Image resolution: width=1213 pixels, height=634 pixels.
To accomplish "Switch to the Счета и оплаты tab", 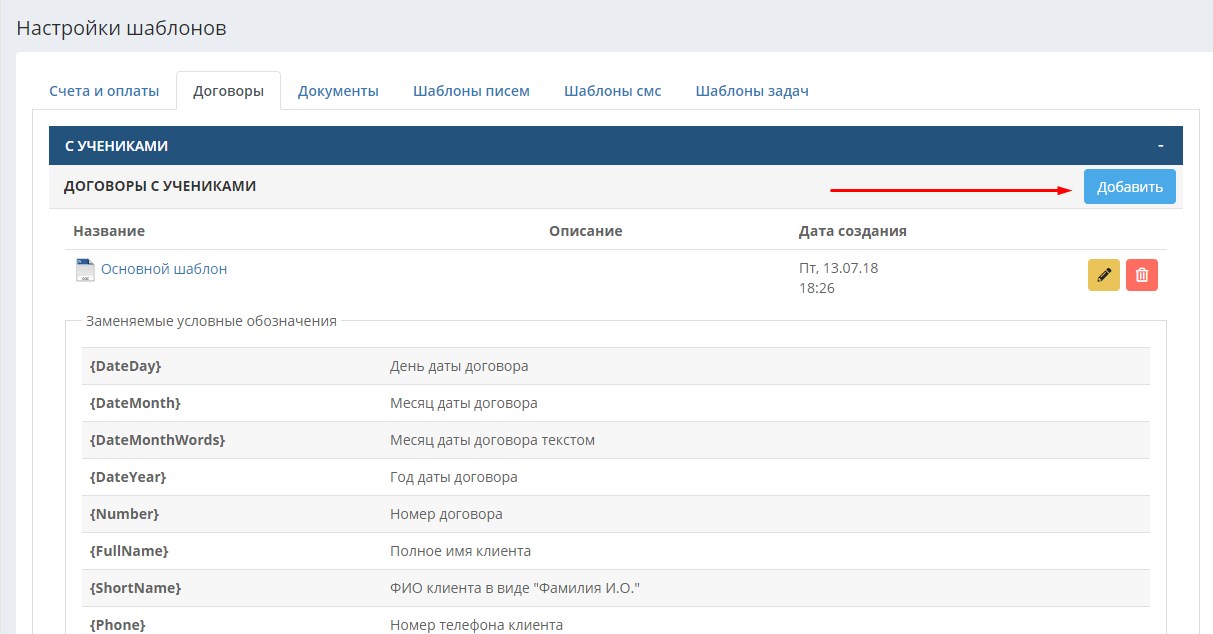I will click(x=104, y=91).
